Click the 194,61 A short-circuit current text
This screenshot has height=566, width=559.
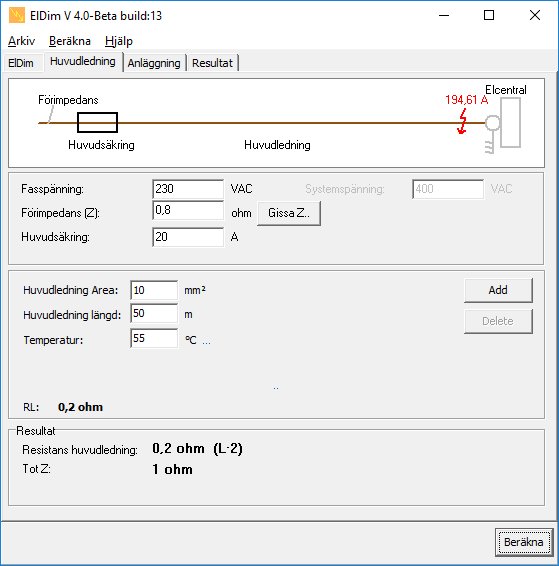click(467, 100)
